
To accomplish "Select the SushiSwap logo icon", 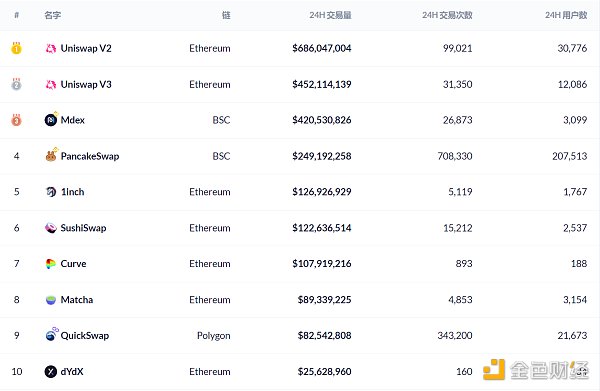I will (51, 228).
